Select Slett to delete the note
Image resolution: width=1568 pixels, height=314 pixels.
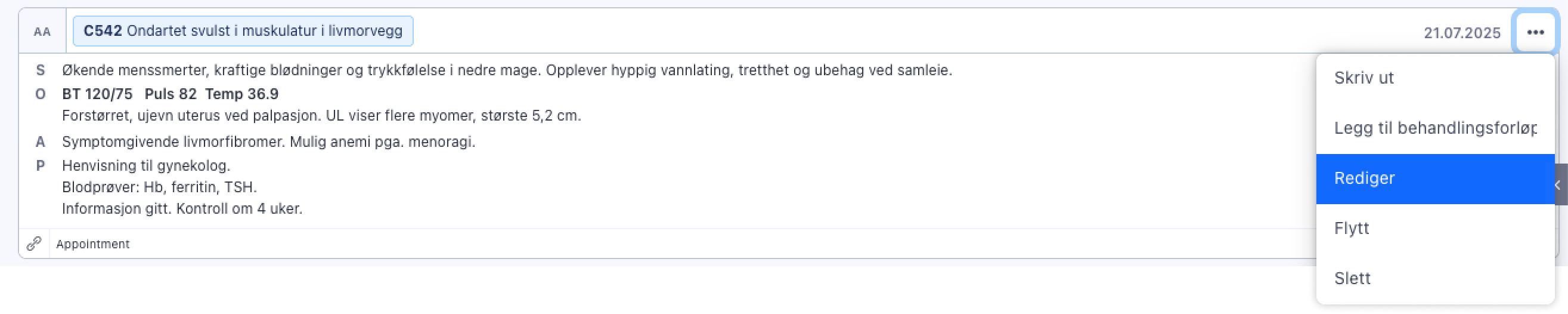pyautogui.click(x=1352, y=279)
